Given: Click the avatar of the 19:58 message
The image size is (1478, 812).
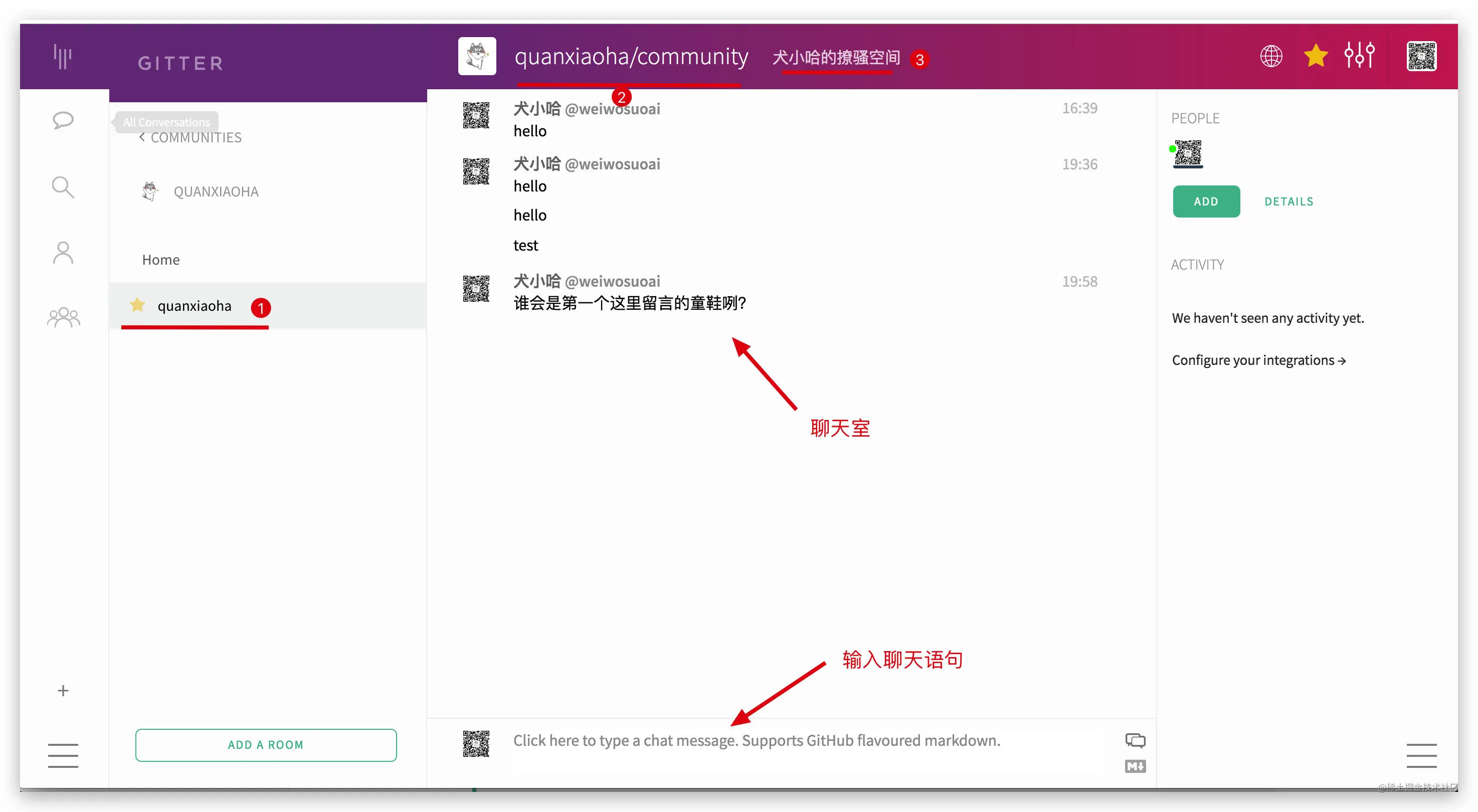Looking at the screenshot, I should coord(476,288).
